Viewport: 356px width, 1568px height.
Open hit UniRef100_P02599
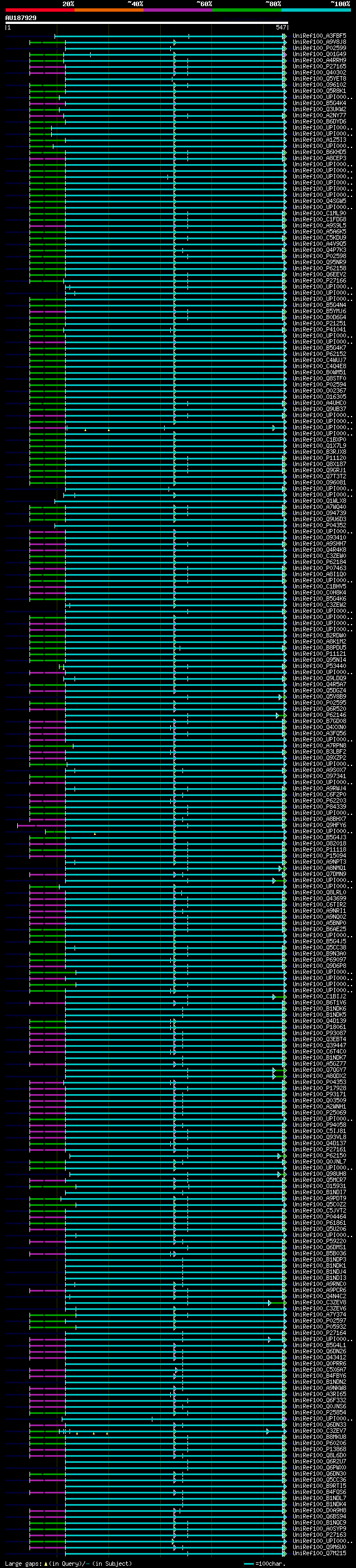tap(319, 49)
